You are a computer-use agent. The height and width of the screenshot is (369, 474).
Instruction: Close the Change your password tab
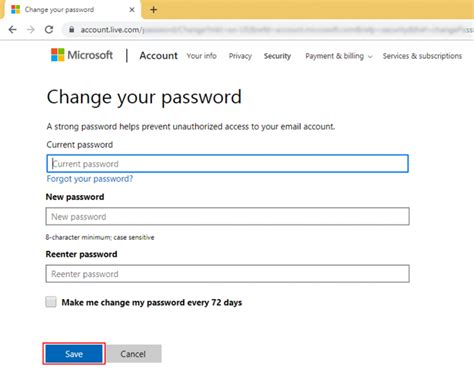(132, 10)
